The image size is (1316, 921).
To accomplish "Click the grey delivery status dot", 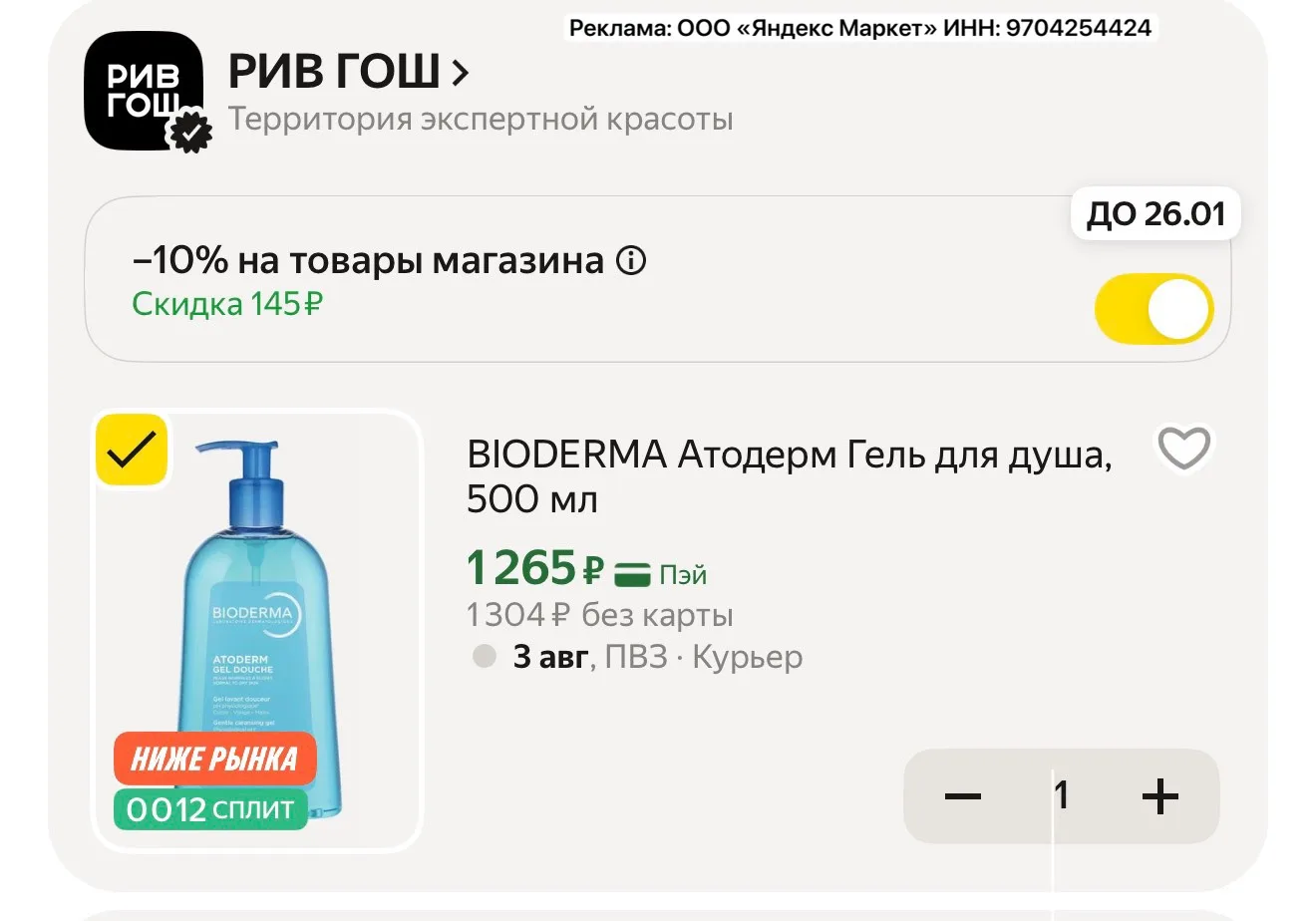I will 485,656.
